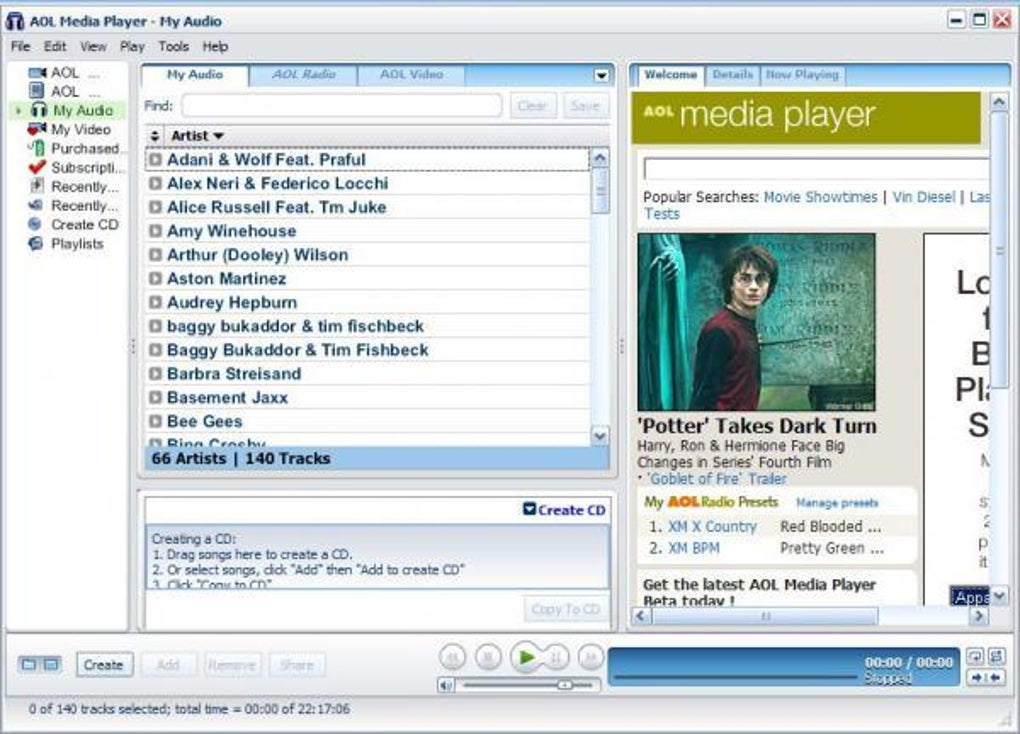Click the artist list scroll-down arrow

click(x=600, y=435)
